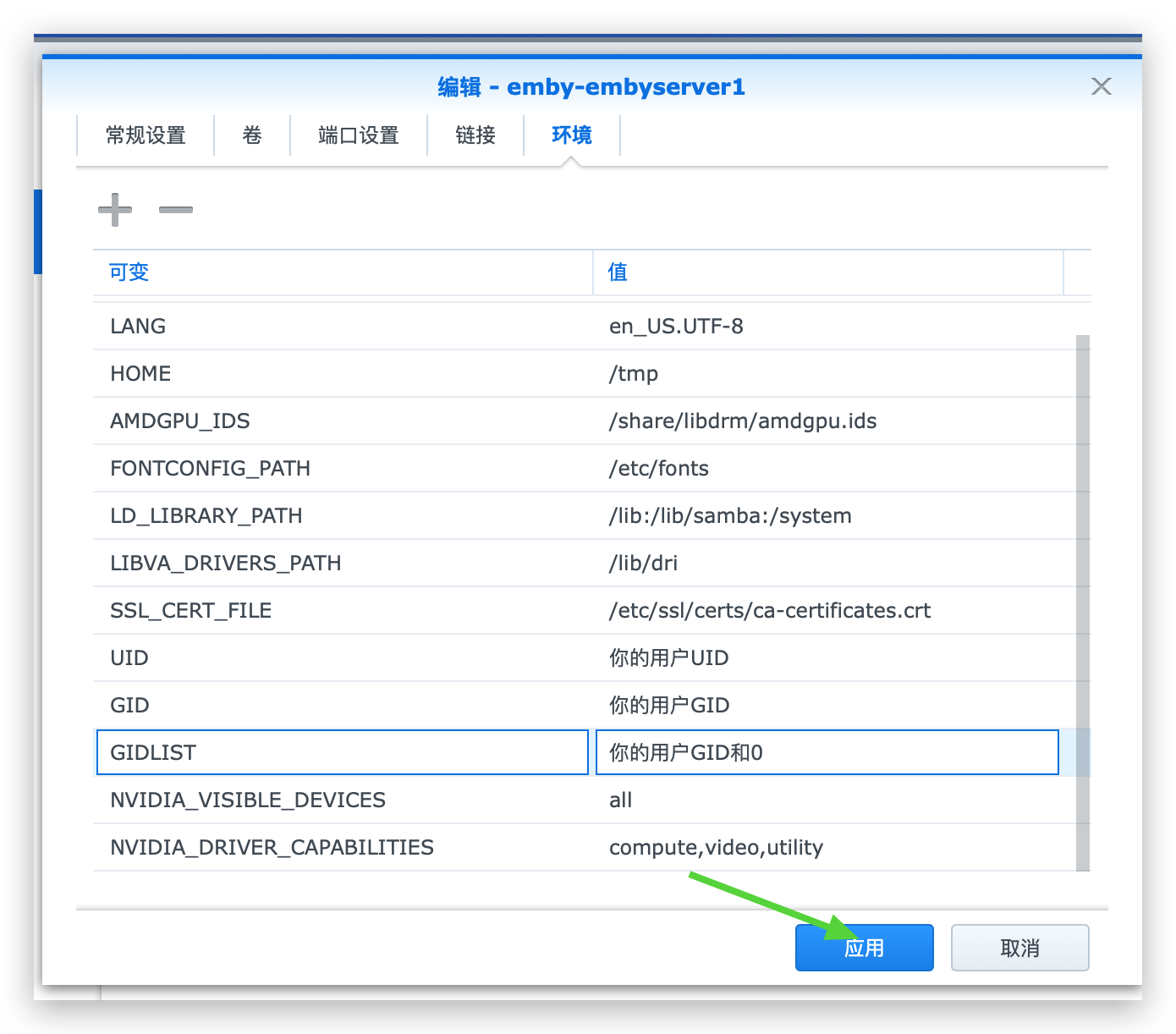1176x1034 pixels.
Task: Sort by the 可变 column header
Action: click(343, 272)
